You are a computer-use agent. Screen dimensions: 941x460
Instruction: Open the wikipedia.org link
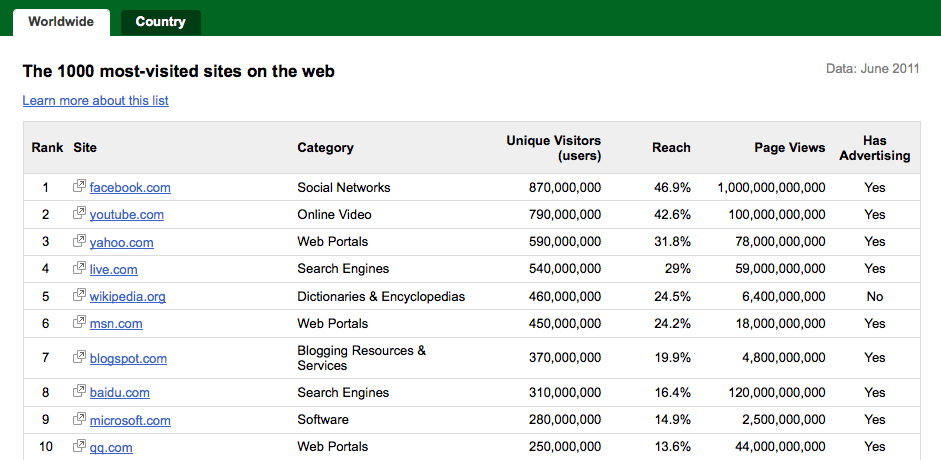(x=128, y=297)
